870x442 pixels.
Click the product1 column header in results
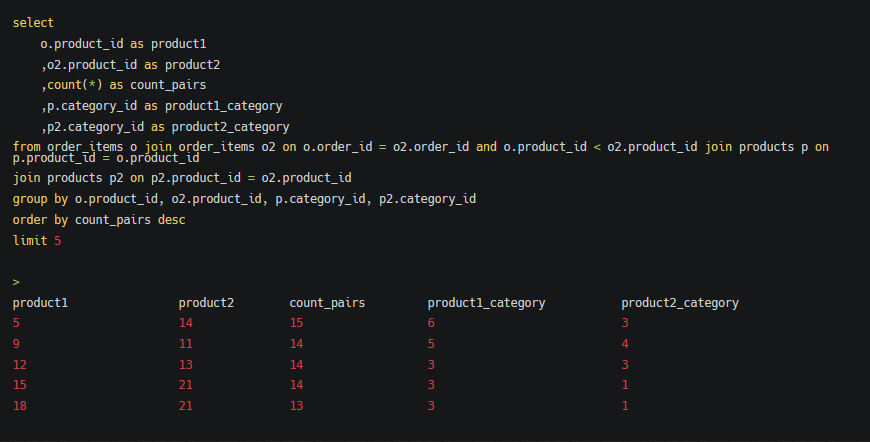click(40, 303)
